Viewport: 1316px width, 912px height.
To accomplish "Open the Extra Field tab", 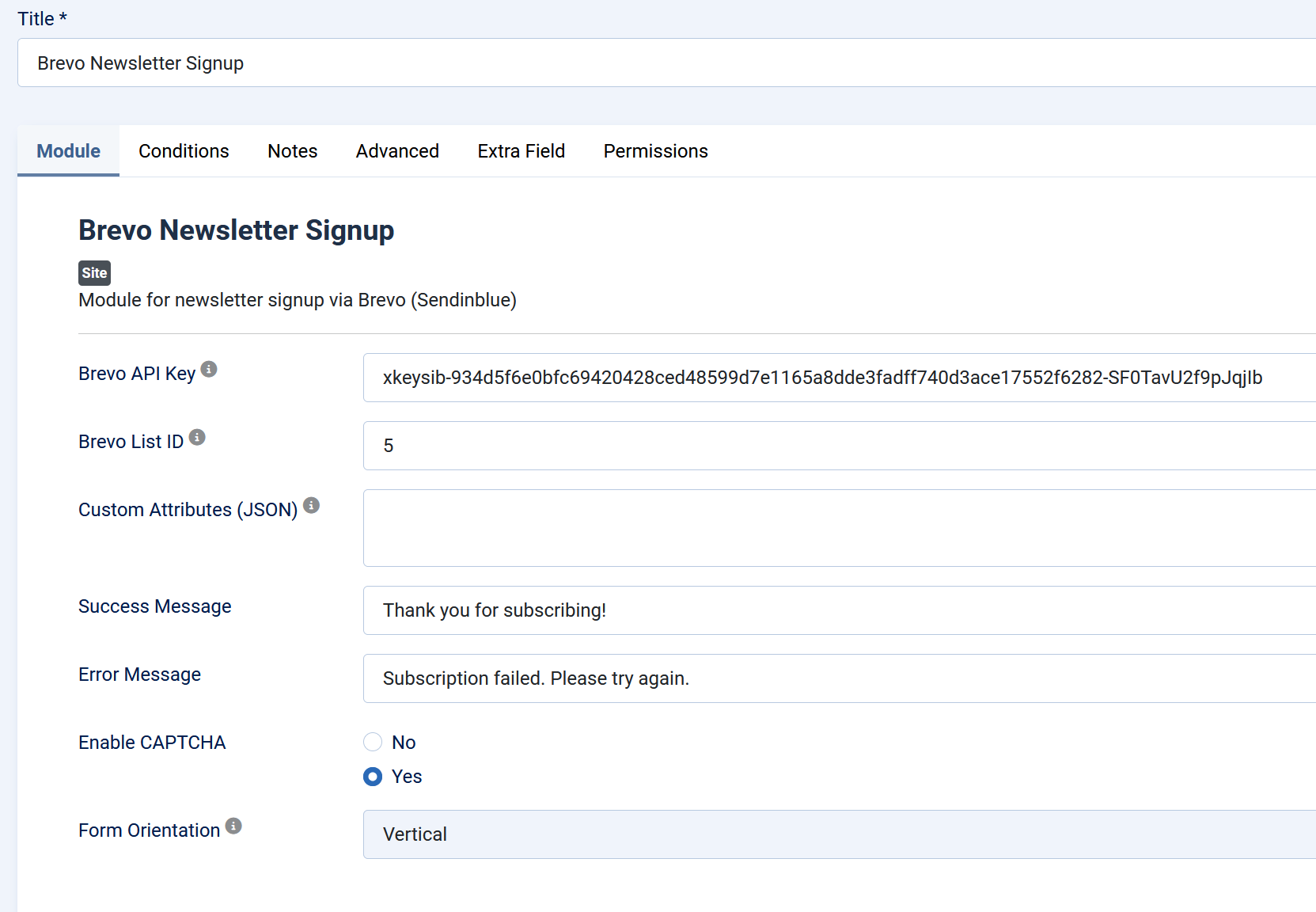I will point(521,151).
